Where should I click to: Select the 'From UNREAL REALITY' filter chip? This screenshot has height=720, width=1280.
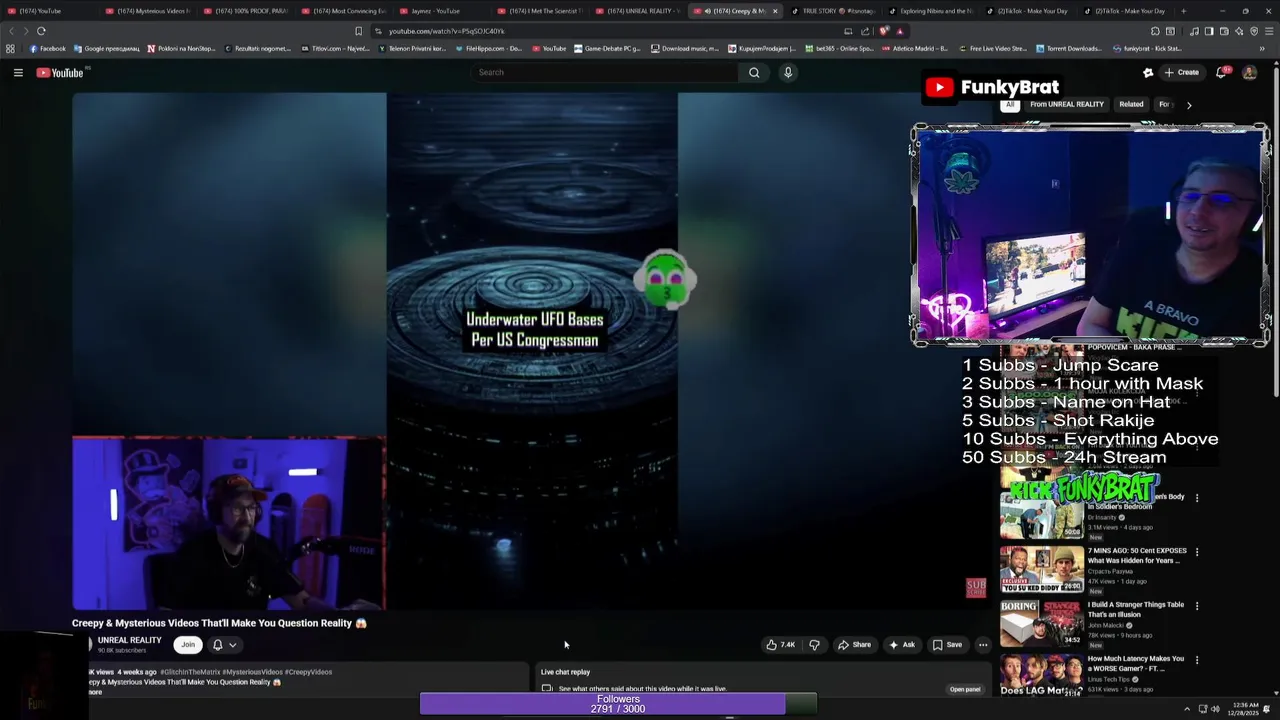point(1067,104)
